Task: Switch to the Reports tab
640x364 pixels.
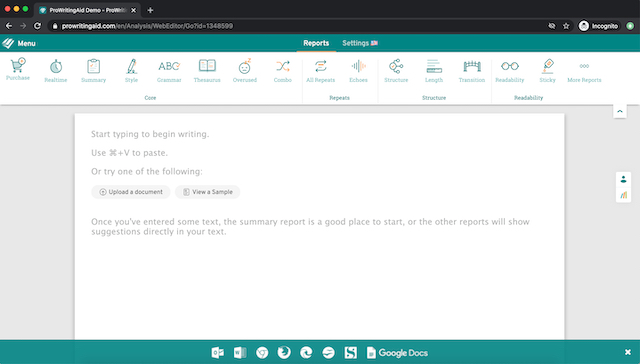Action: point(316,43)
